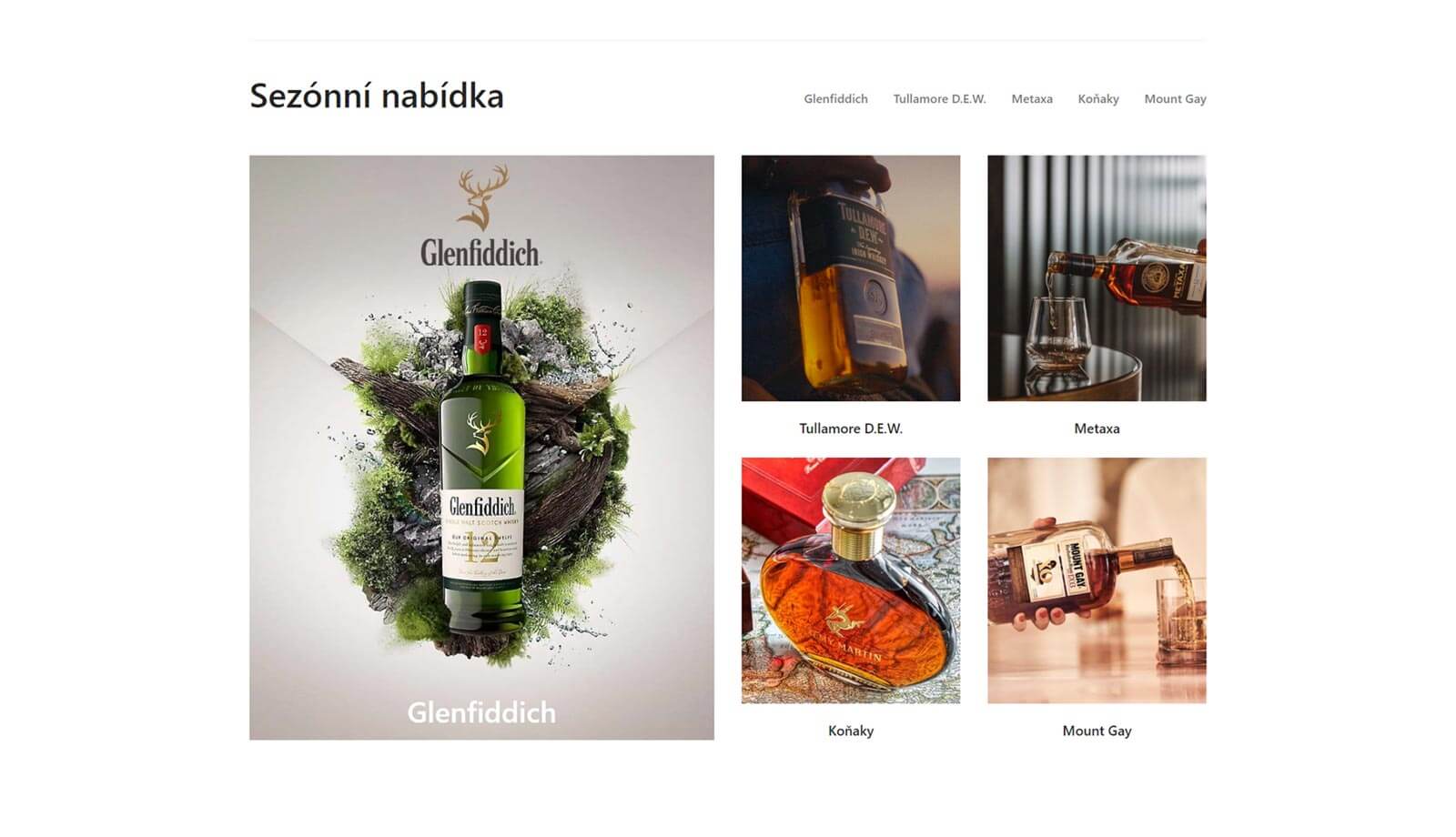This screenshot has width=1456, height=837.
Task: Select the Tullamore D.E.W. navigation link
Action: pos(939,99)
